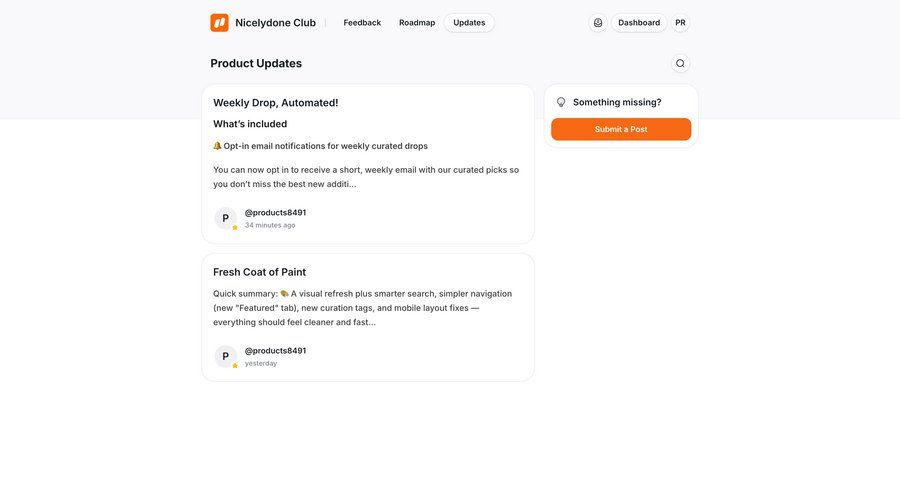Click the P avatar on Weekly Drop post
900x484 pixels.
click(x=226, y=218)
